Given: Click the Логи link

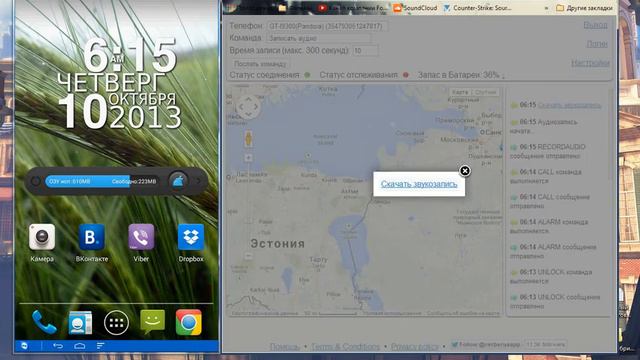Looking at the screenshot, I should point(597,44).
